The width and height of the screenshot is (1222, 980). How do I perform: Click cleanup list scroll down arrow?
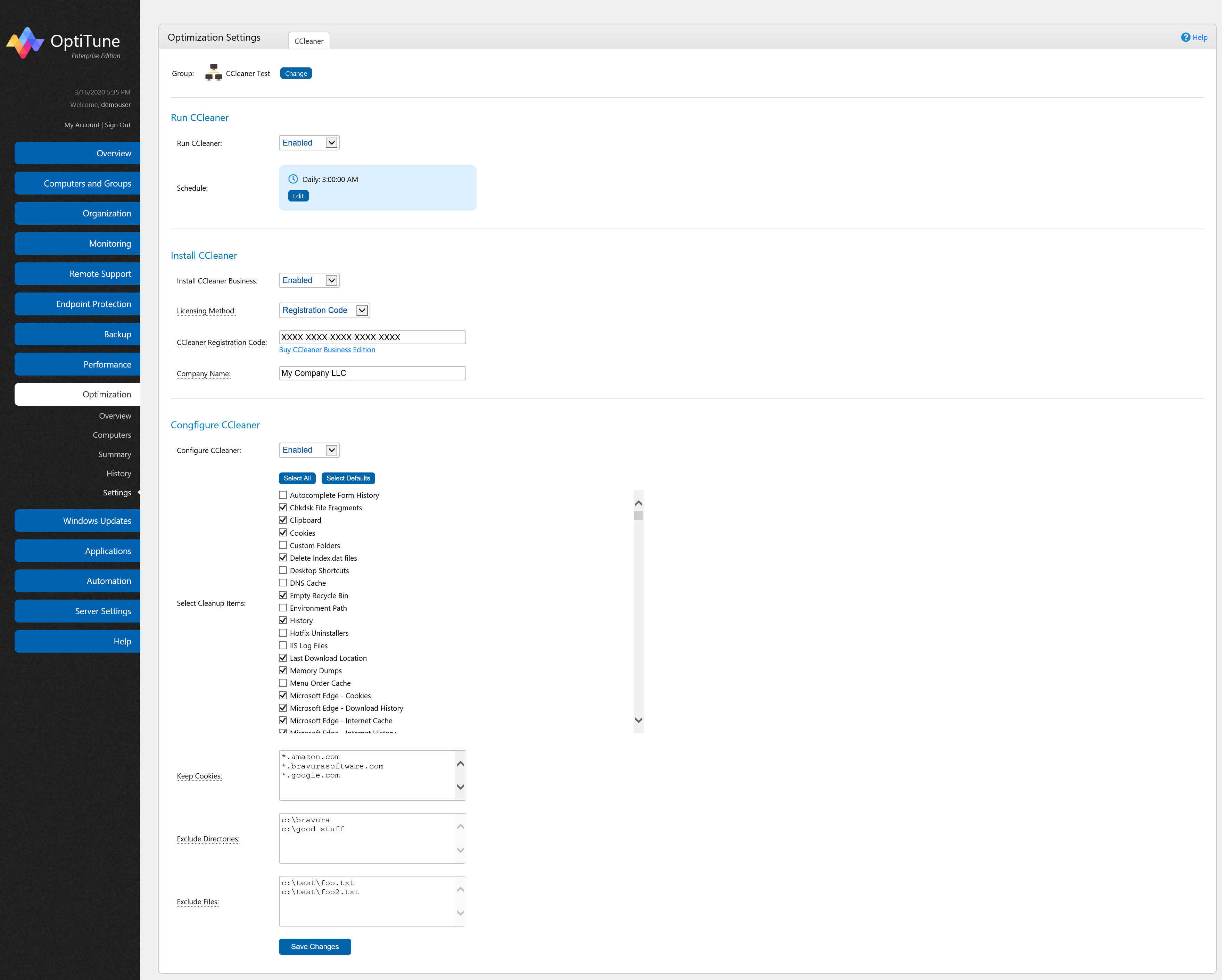tap(638, 720)
